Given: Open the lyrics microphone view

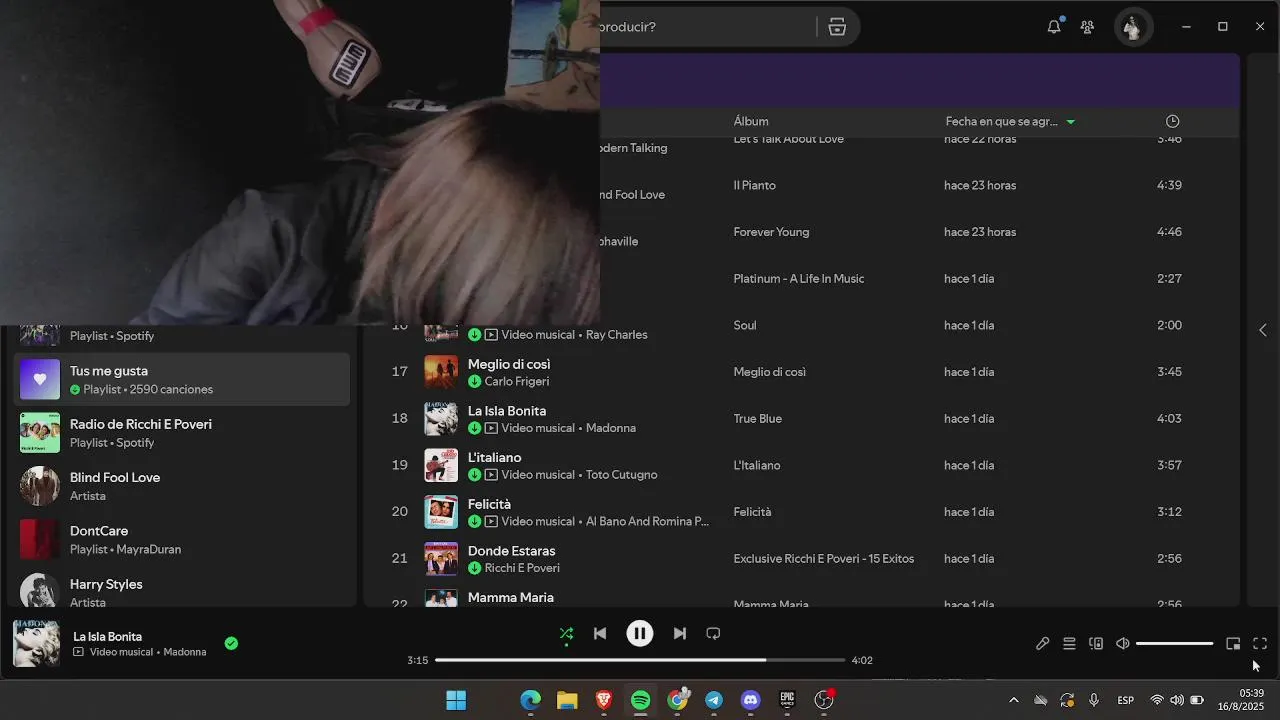Looking at the screenshot, I should pos(1042,644).
